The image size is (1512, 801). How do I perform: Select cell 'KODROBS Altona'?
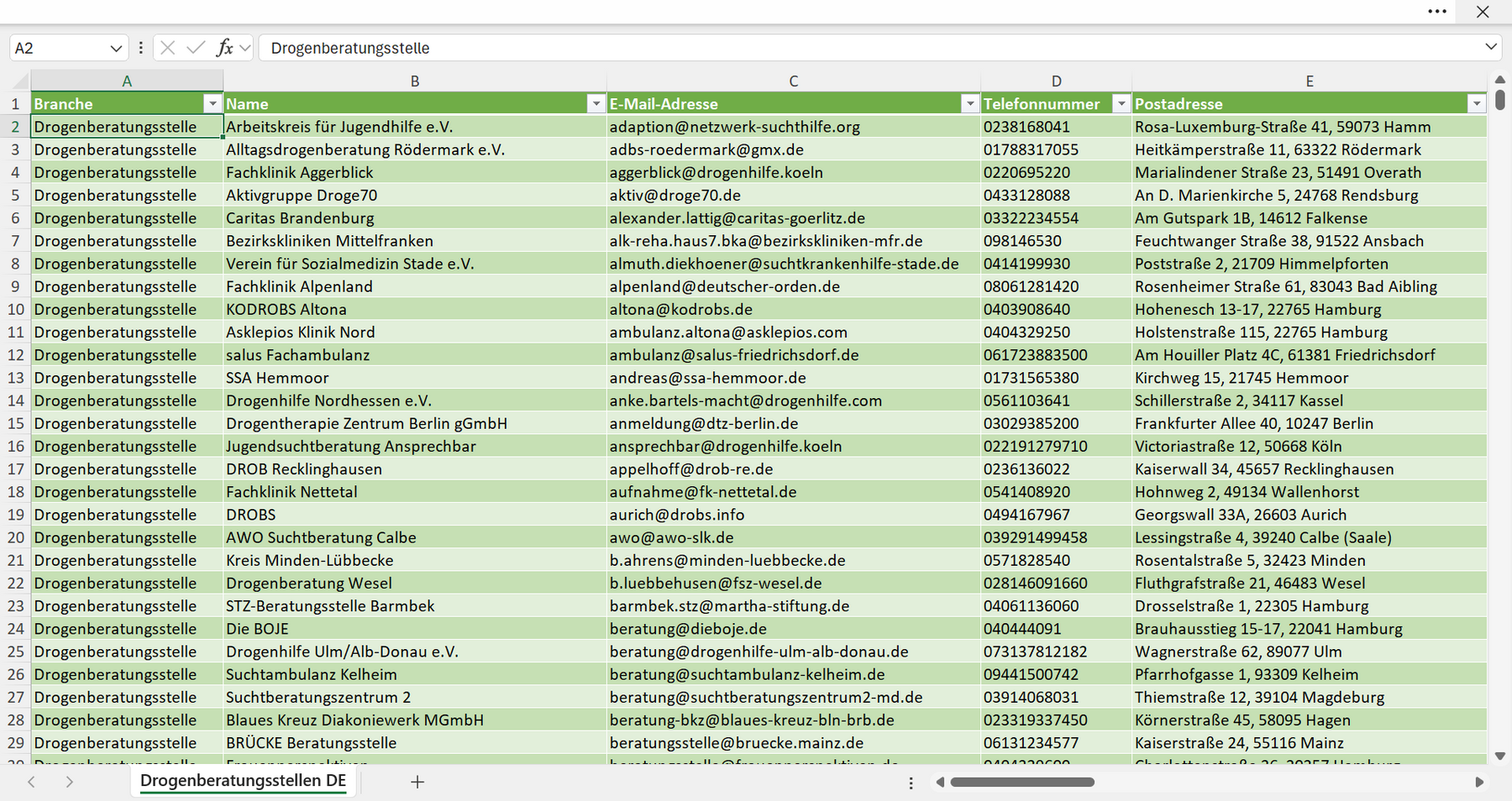415,309
